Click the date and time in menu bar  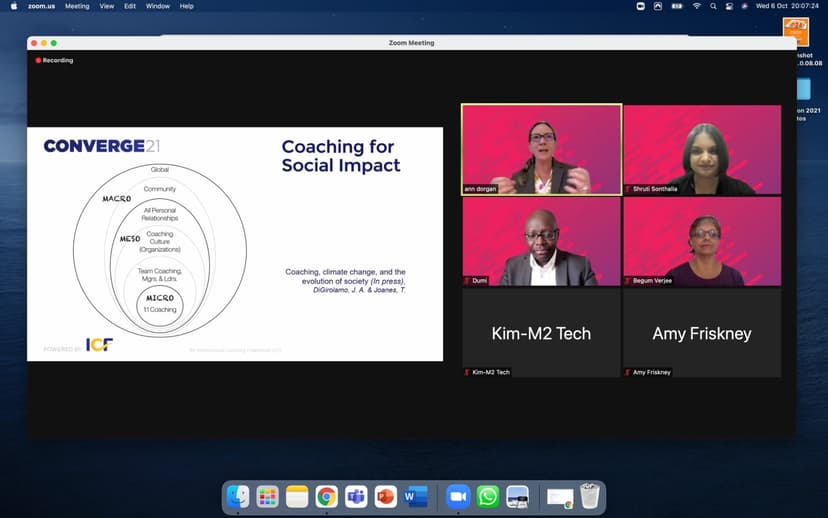tap(787, 6)
